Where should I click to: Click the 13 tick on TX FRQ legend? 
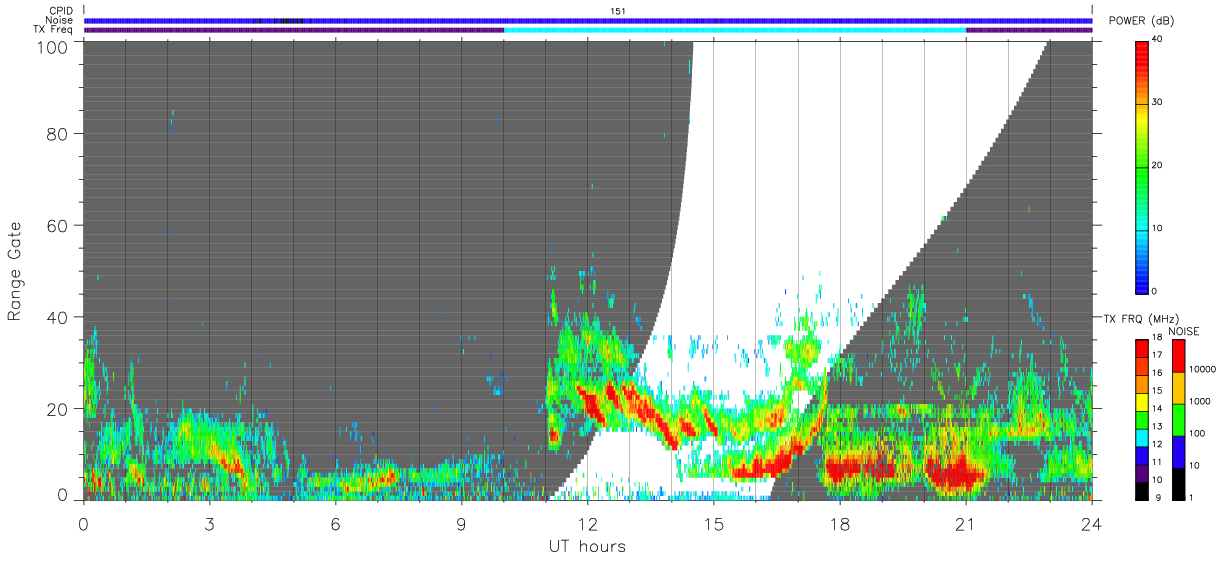click(1157, 426)
